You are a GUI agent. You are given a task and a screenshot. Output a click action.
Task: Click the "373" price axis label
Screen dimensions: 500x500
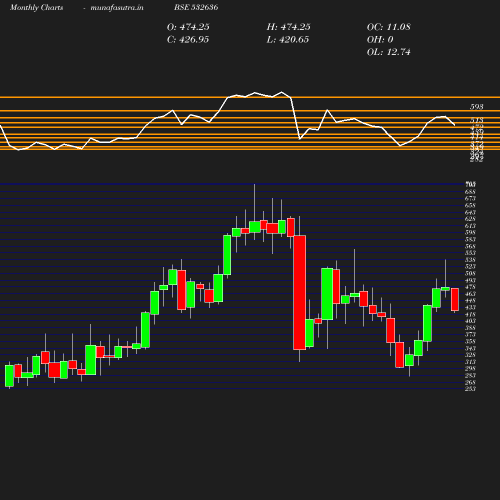(470, 334)
